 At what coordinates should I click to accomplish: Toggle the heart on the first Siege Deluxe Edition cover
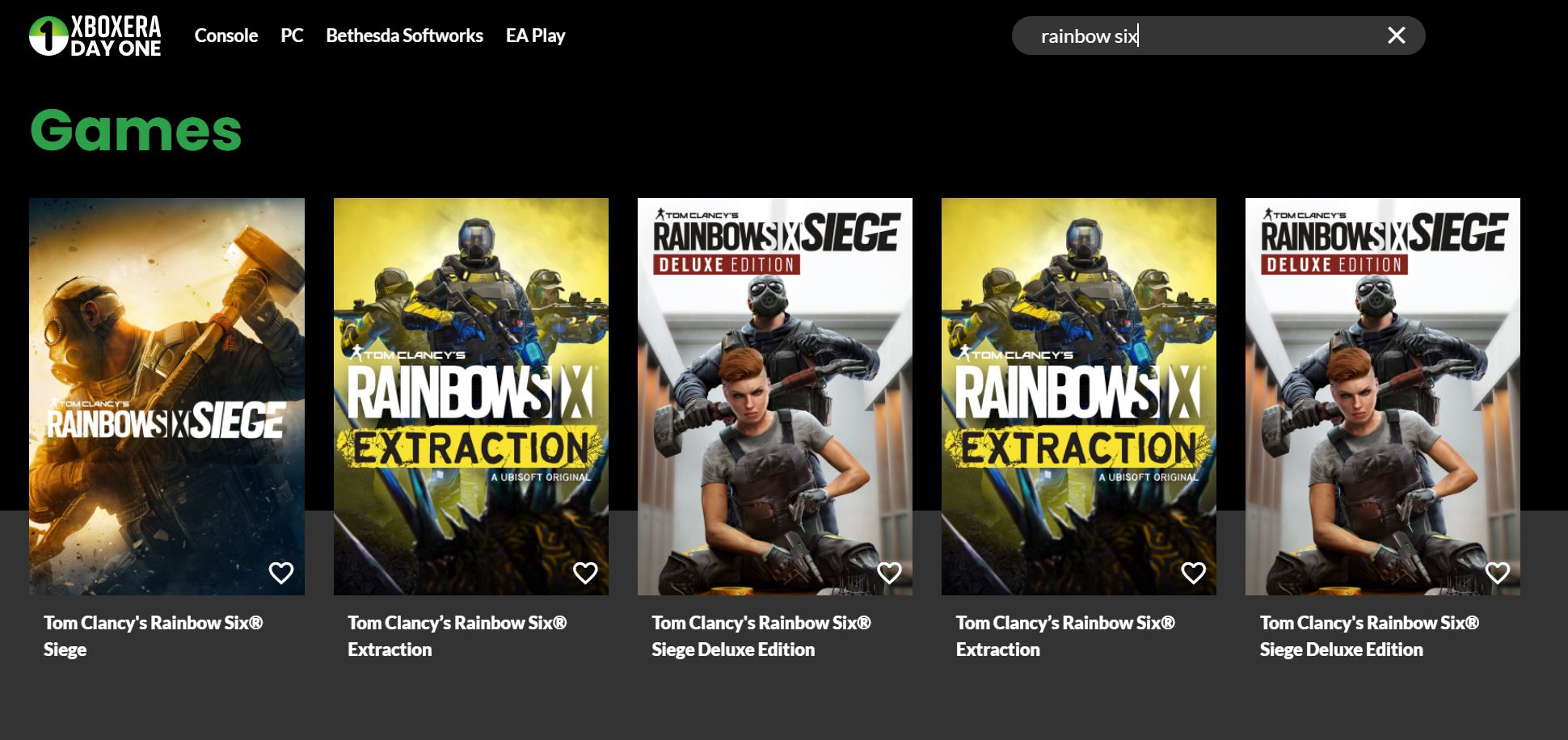coord(889,573)
